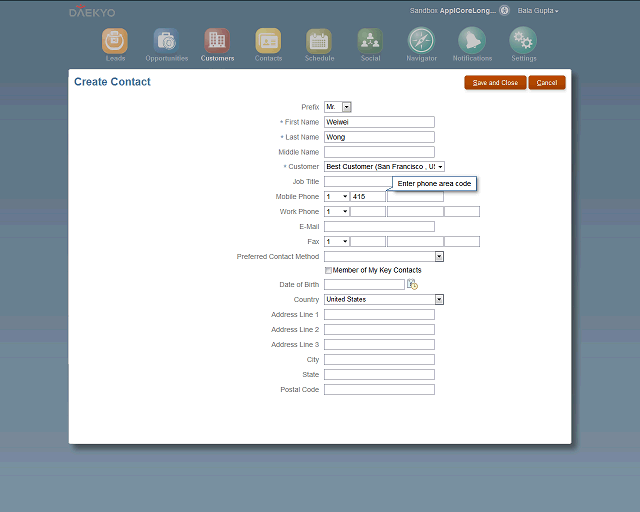Open the Social icon
The height and width of the screenshot is (512, 640).
[x=370, y=40]
